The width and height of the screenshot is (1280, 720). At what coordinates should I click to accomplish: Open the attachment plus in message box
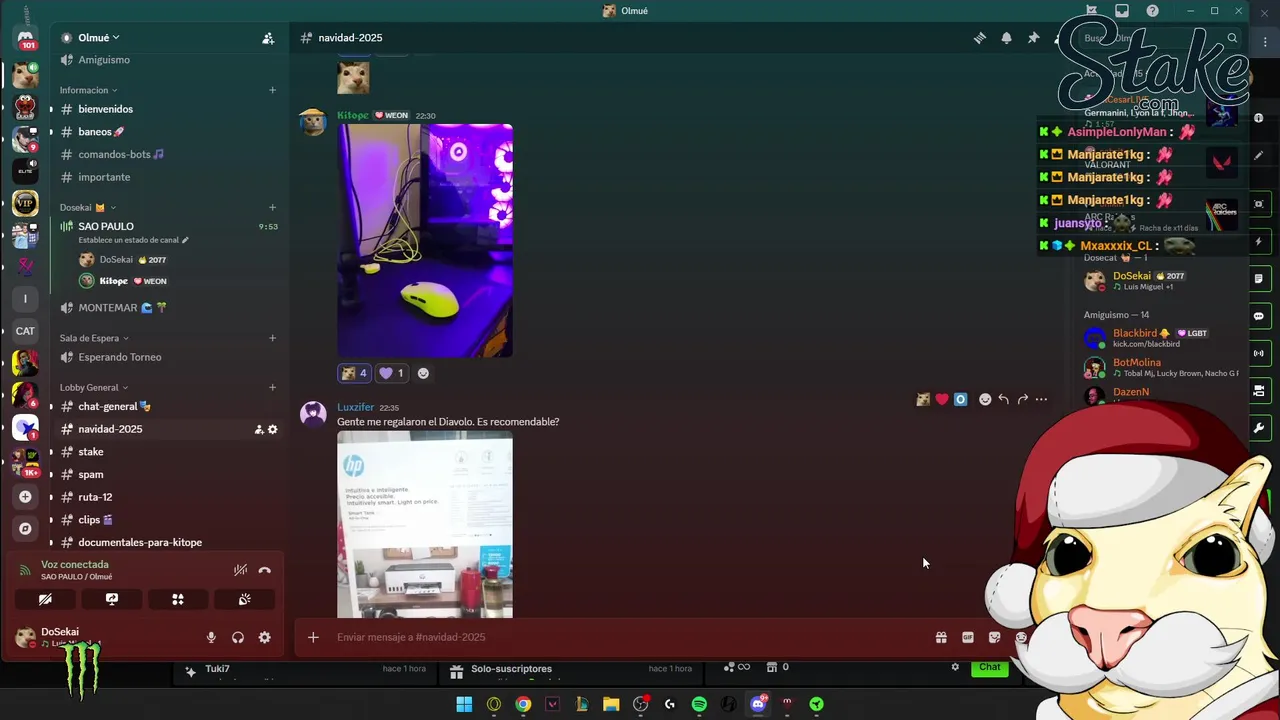click(313, 637)
